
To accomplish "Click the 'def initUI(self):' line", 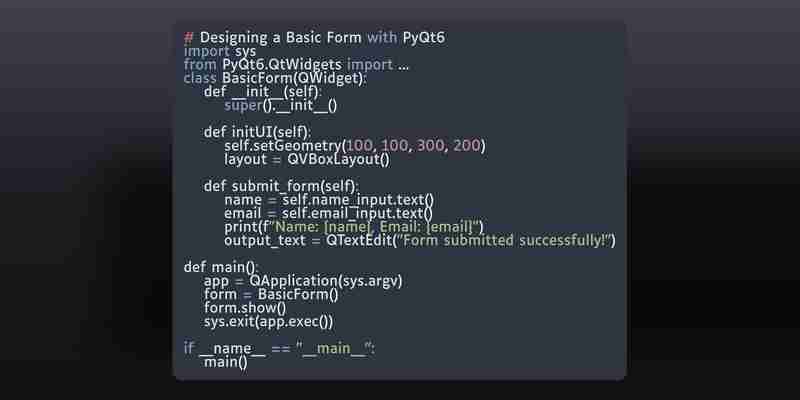I will pos(257,132).
